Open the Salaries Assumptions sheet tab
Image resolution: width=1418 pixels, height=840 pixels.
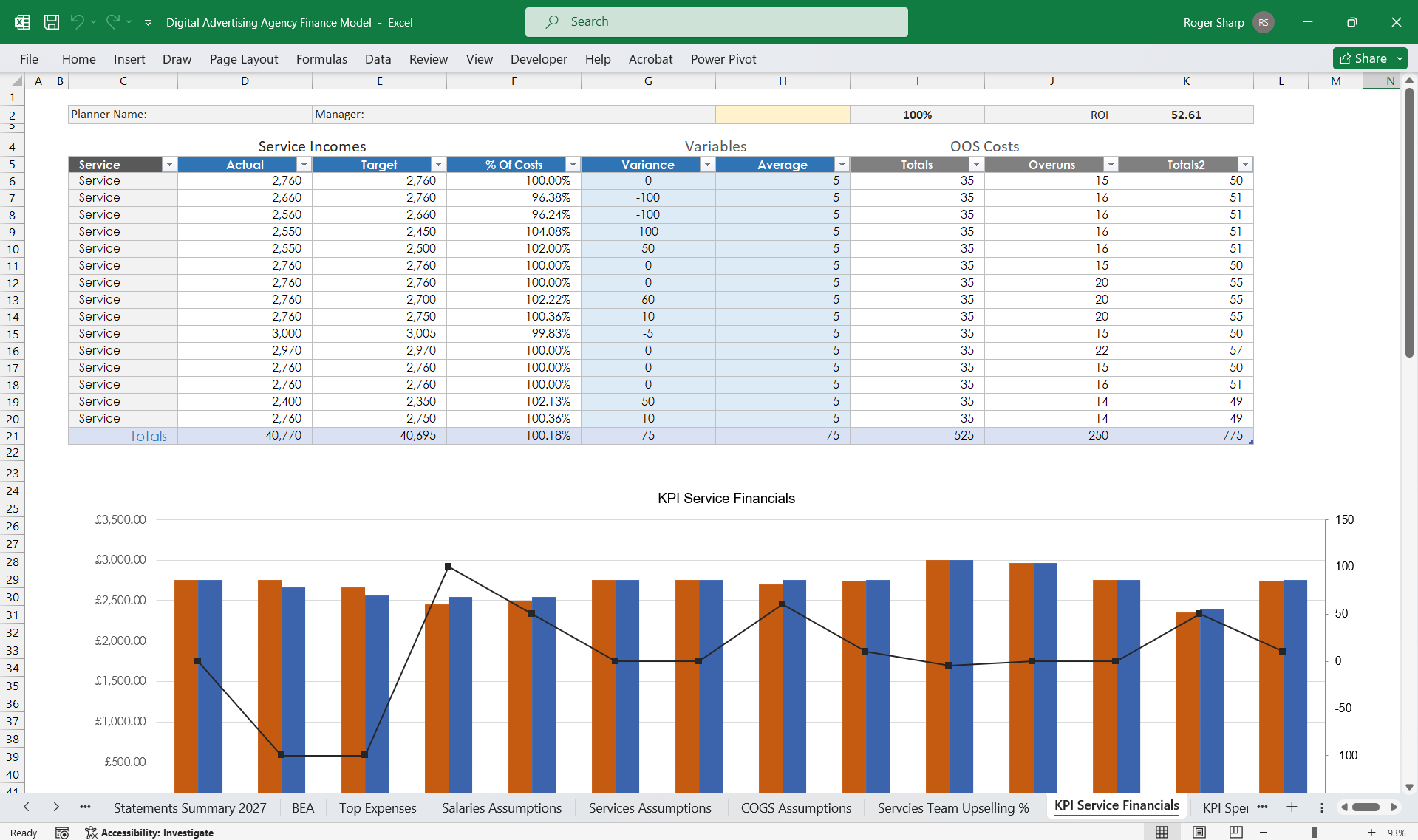501,807
